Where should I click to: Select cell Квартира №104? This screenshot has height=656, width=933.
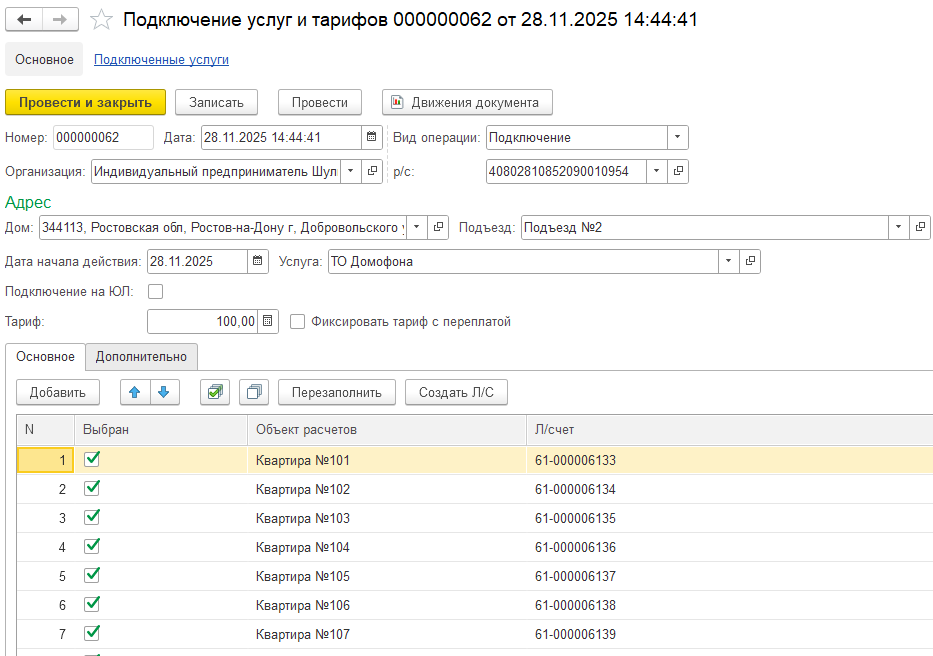[x=387, y=547]
